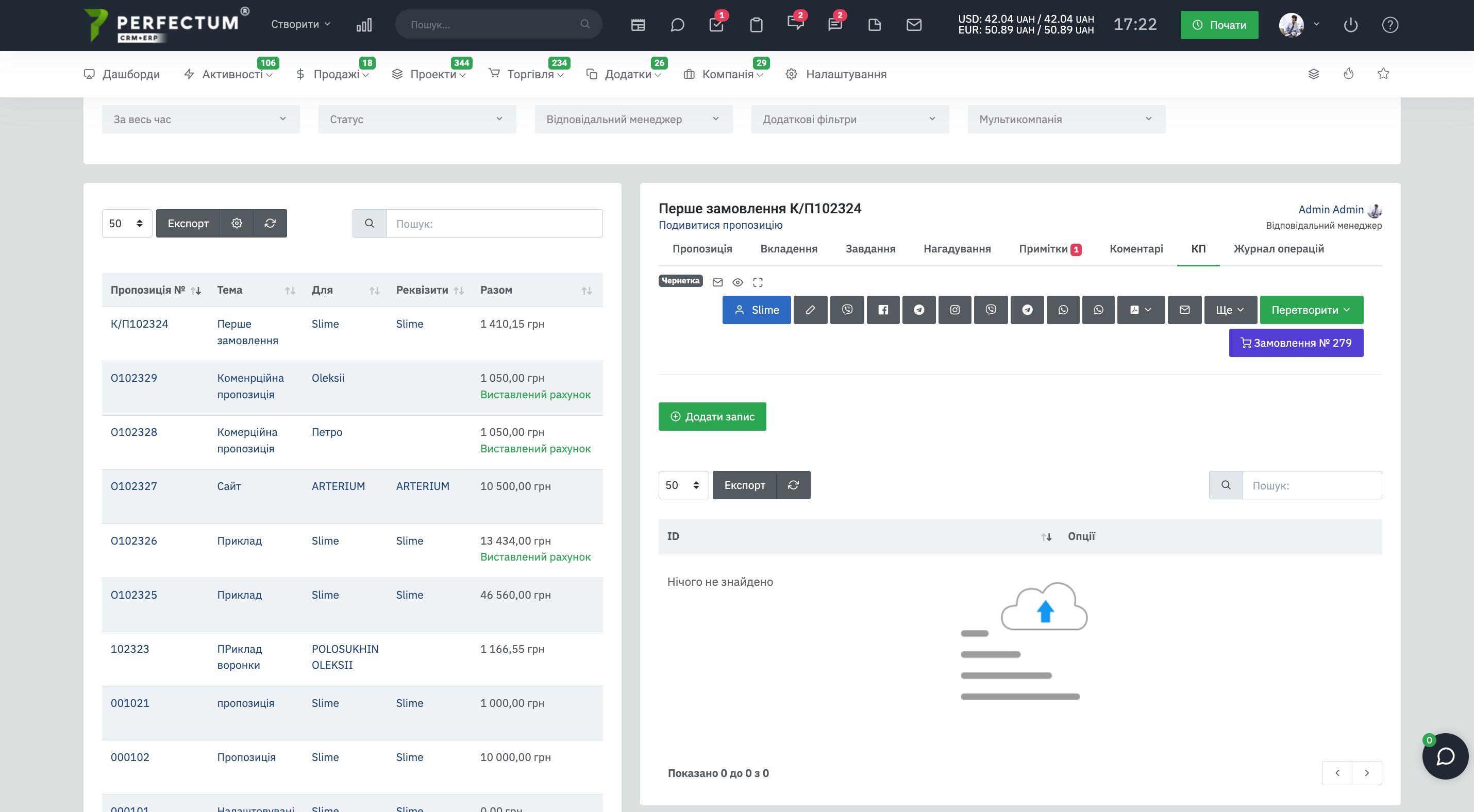Open the fullscreen expand icon near Чернетка
Image resolution: width=1474 pixels, height=812 pixels.
758,282
